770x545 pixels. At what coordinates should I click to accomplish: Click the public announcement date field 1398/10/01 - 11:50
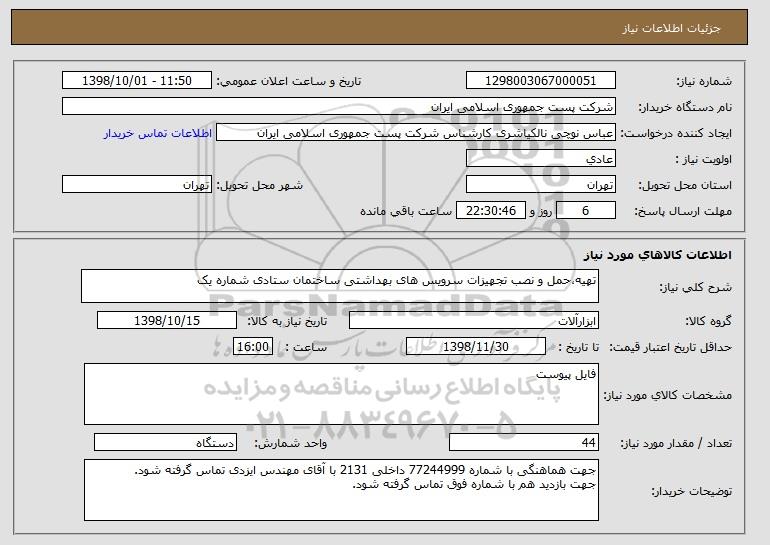[137, 81]
